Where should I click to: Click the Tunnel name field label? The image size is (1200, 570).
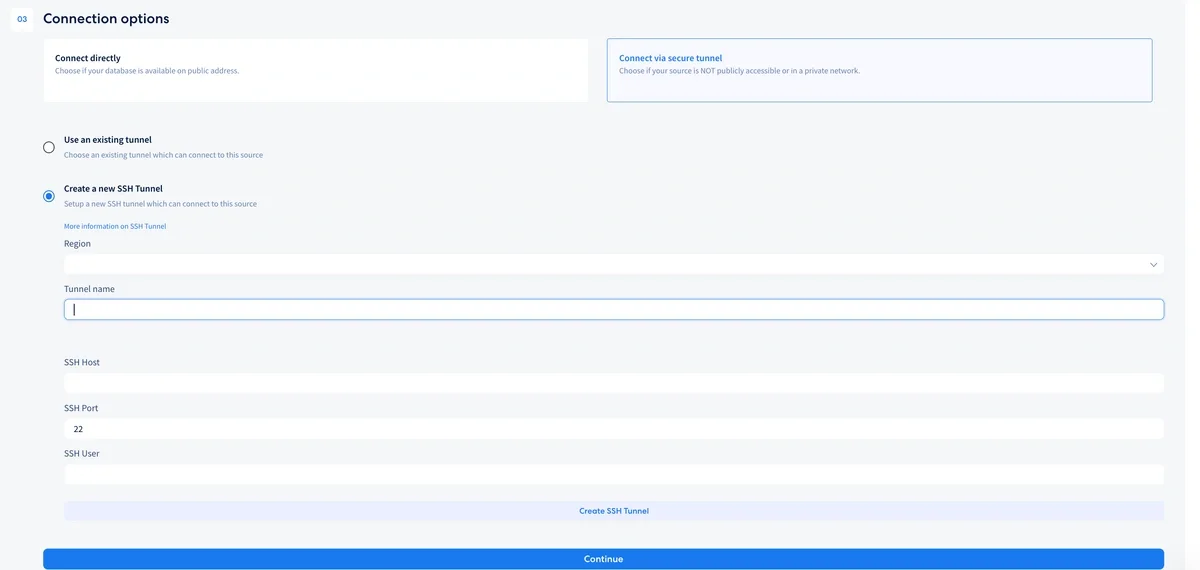tap(89, 289)
